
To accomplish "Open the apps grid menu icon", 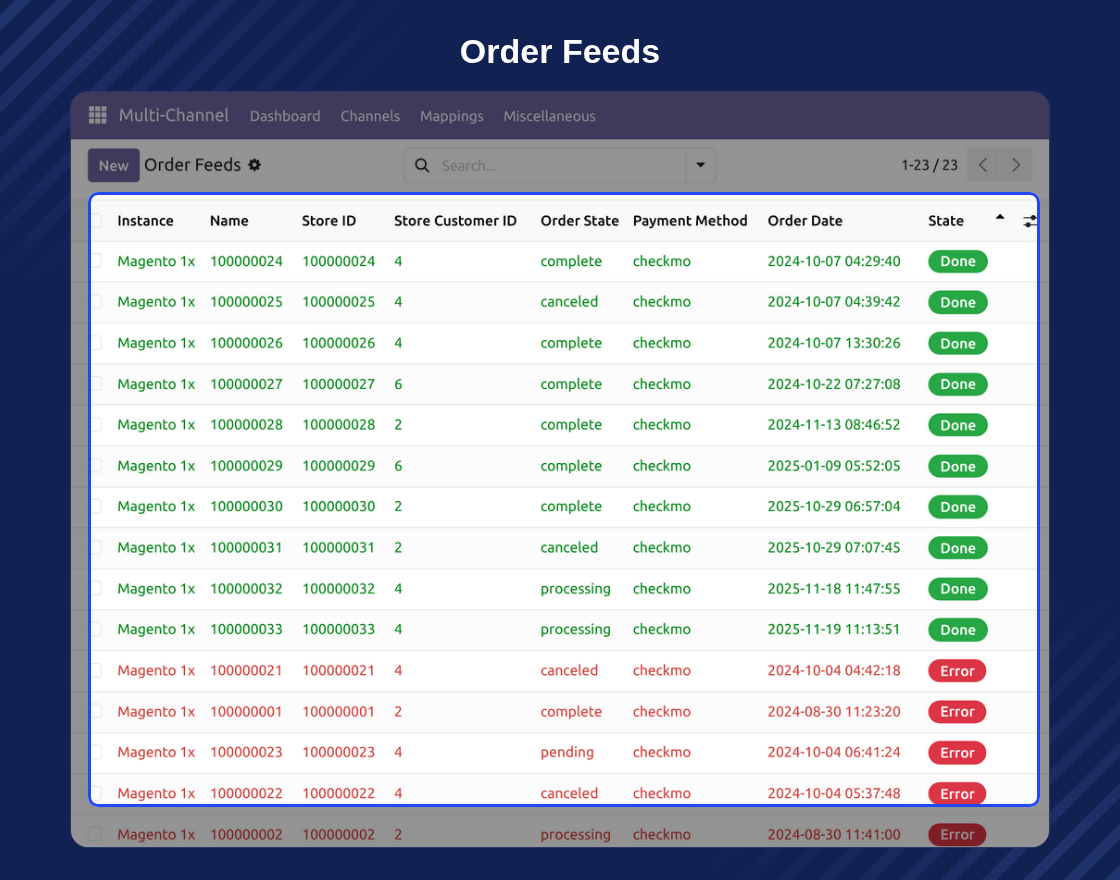I will coord(97,115).
